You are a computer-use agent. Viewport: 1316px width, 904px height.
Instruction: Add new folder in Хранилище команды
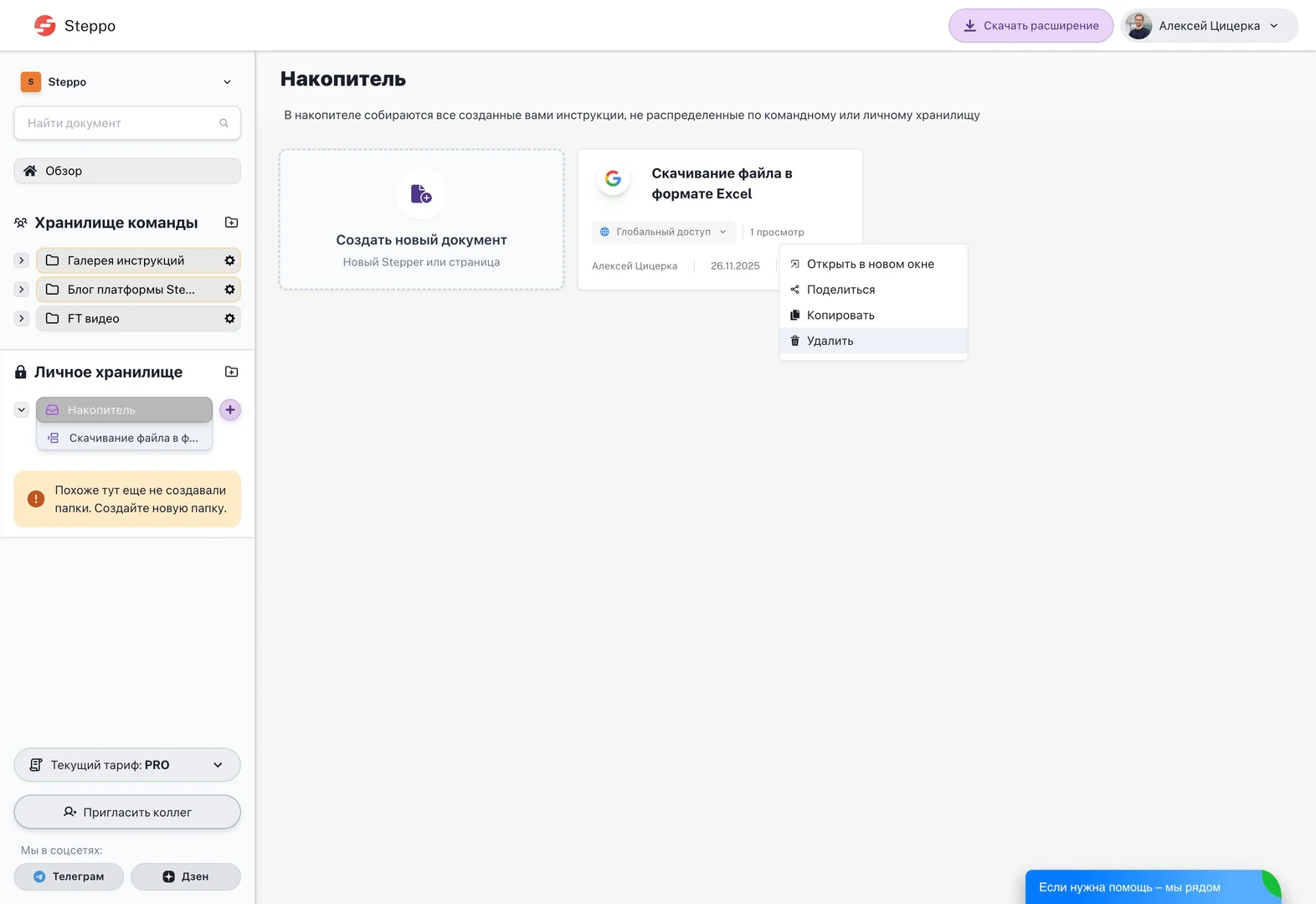[232, 223]
